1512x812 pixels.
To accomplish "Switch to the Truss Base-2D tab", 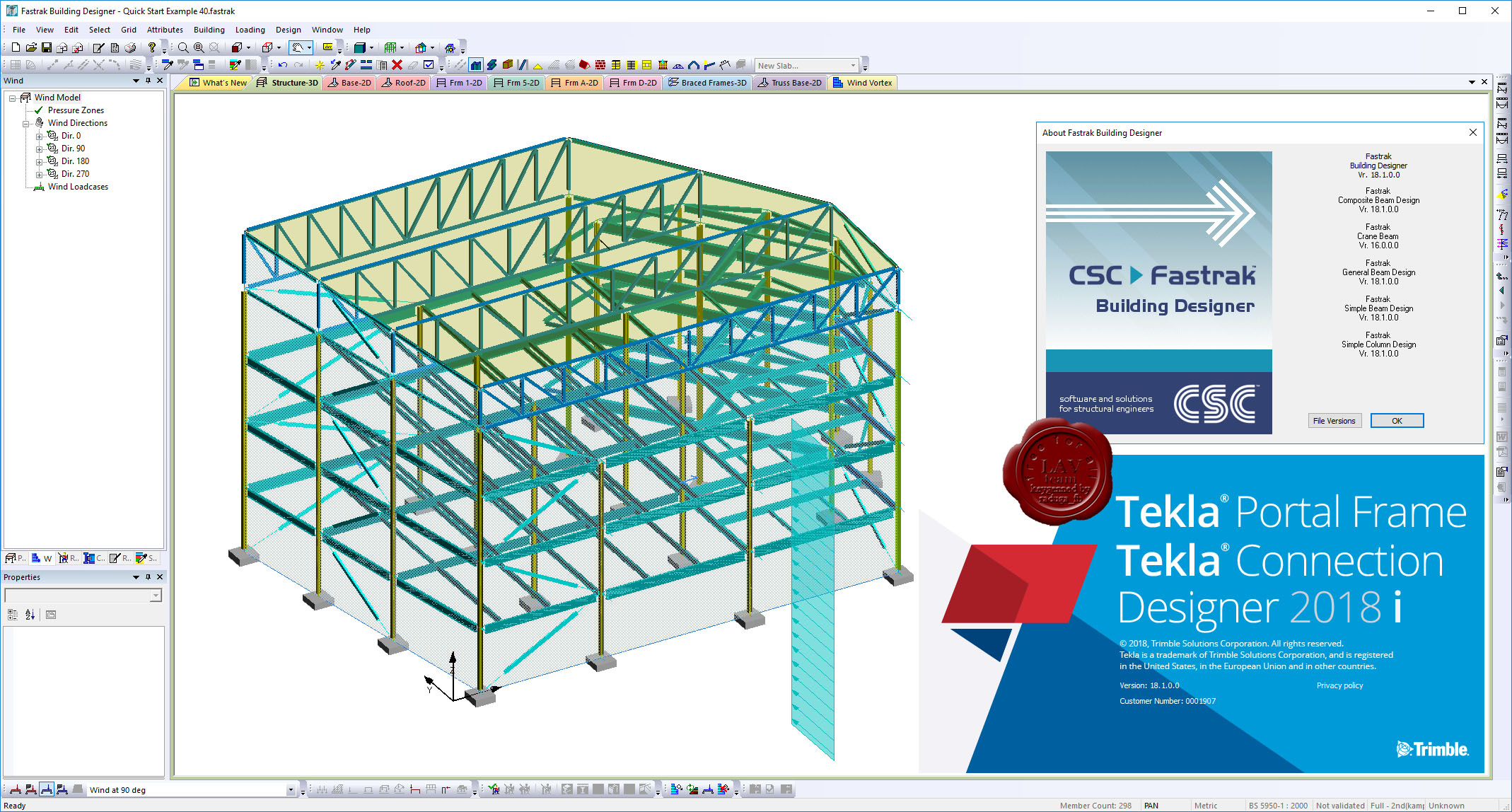I will (790, 83).
